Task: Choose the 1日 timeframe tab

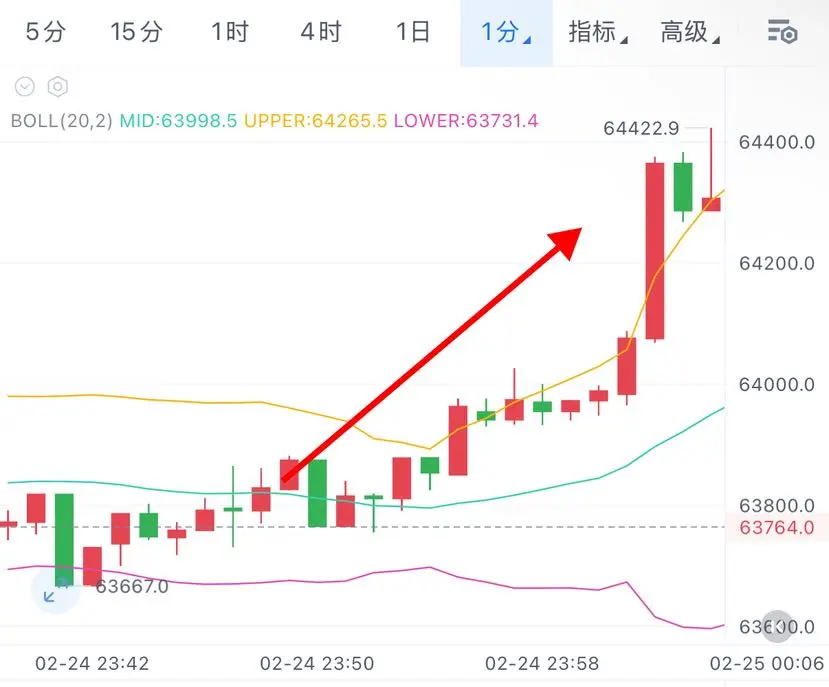Action: [x=413, y=32]
